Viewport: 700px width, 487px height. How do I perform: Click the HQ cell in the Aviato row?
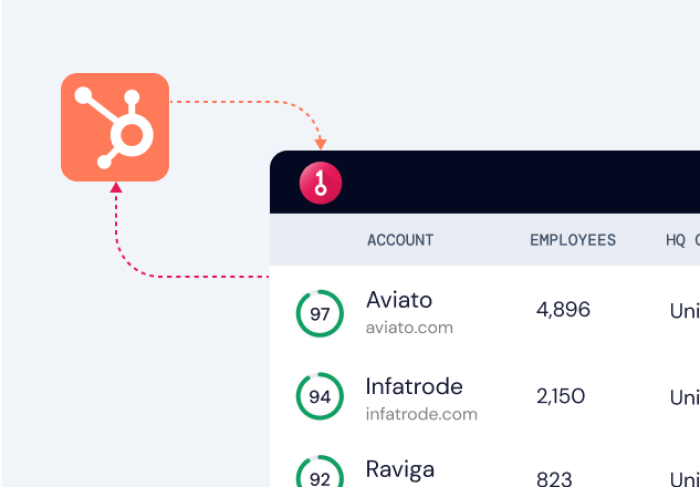(x=684, y=311)
